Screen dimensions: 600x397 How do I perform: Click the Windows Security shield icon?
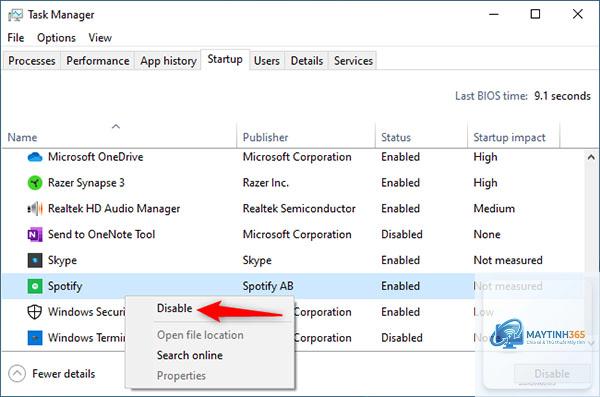[35, 312]
